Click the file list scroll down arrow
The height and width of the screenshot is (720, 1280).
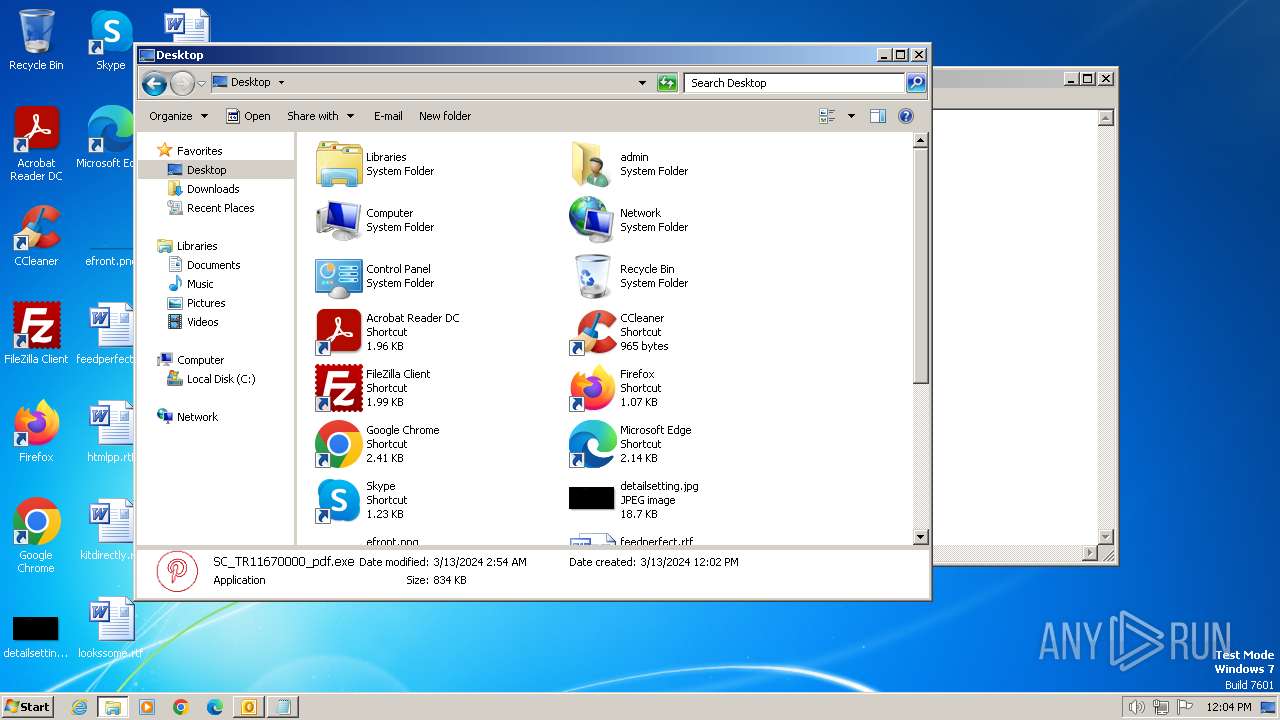(921, 537)
